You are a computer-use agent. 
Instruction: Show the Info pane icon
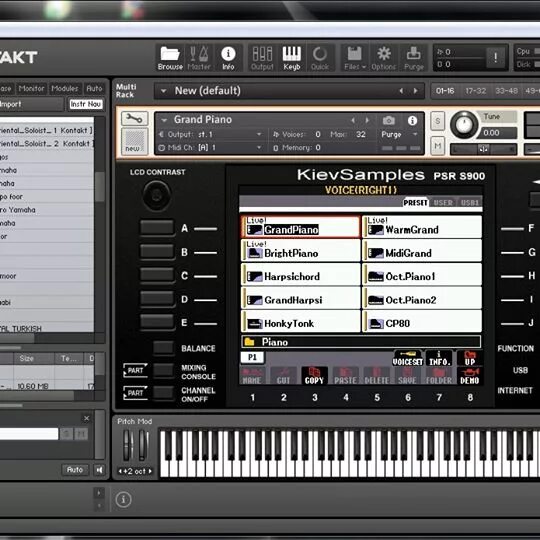(x=228, y=58)
